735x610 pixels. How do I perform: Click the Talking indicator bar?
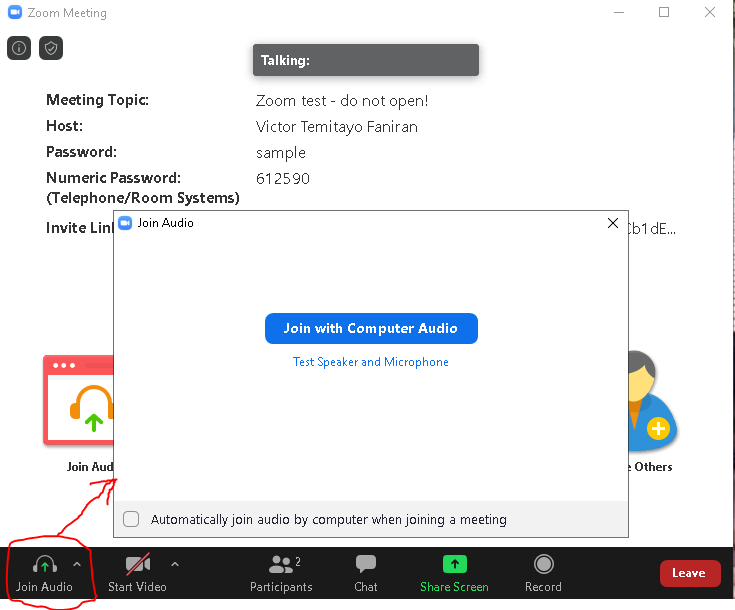(x=365, y=60)
